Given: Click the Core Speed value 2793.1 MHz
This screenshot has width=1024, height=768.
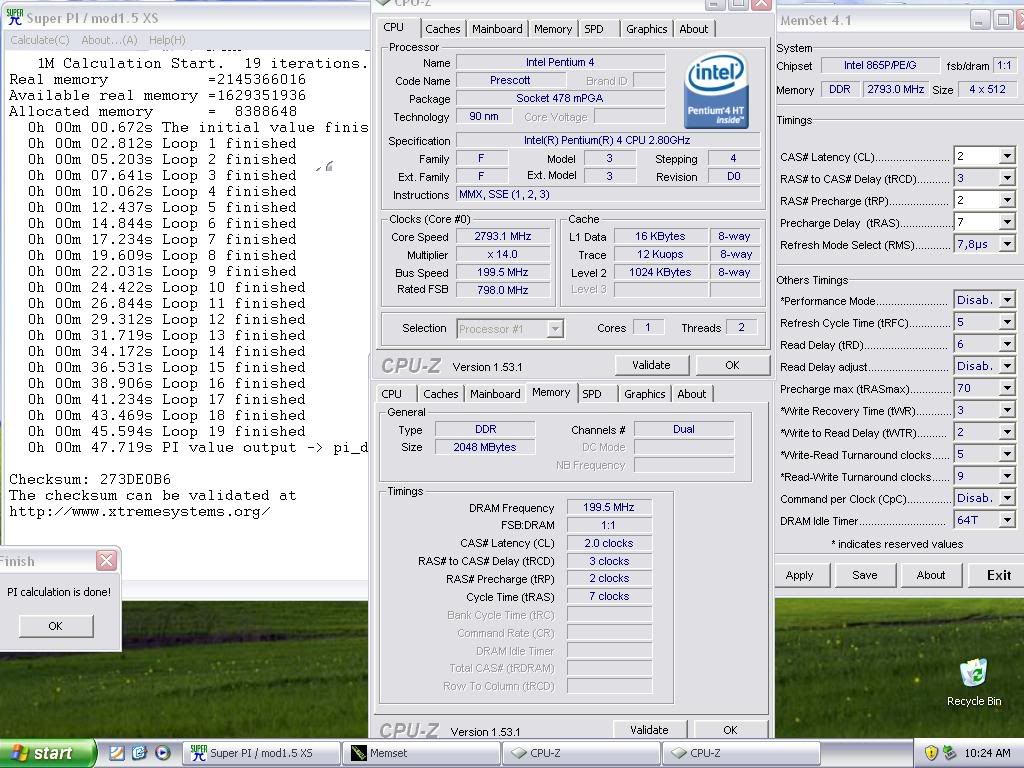Looking at the screenshot, I should click(x=502, y=236).
